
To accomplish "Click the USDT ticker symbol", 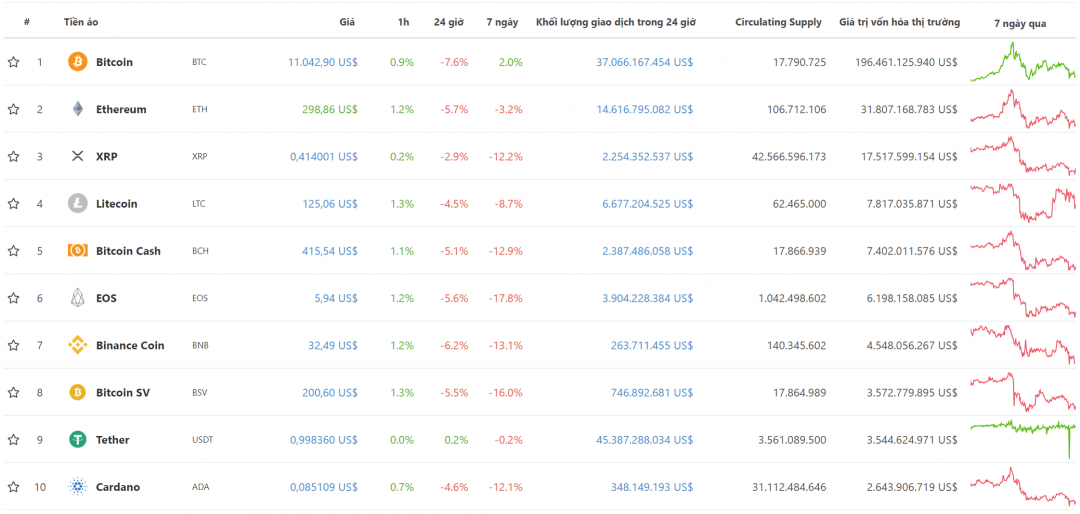I will point(202,440).
